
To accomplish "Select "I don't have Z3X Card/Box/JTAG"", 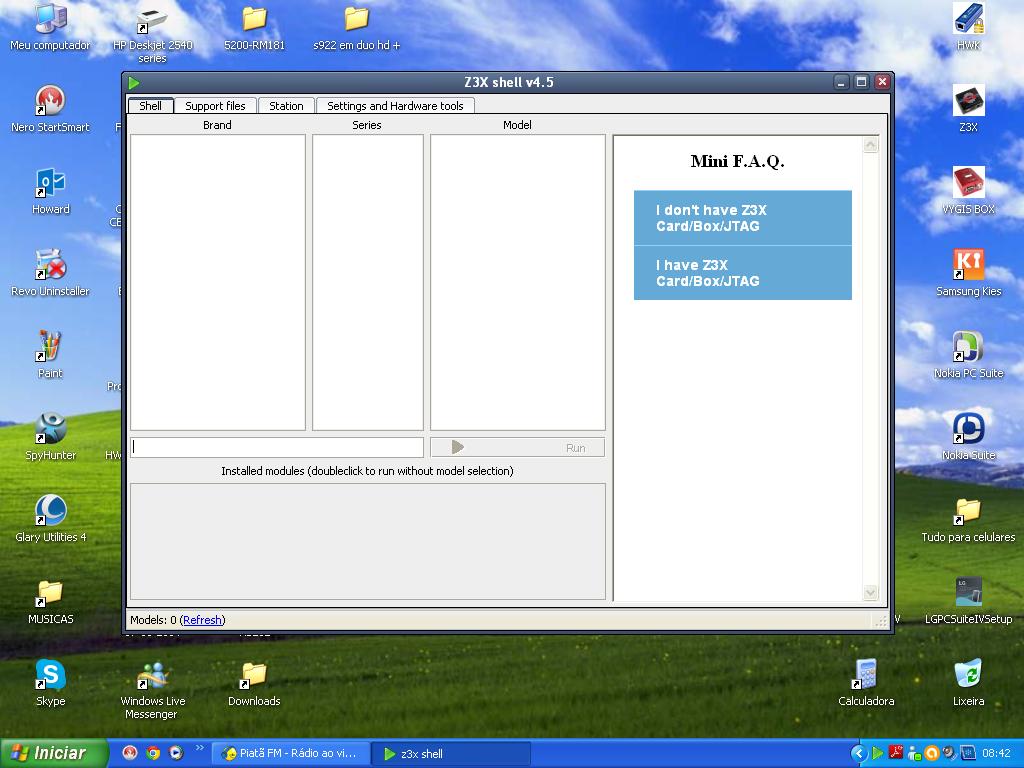I will pos(743,218).
